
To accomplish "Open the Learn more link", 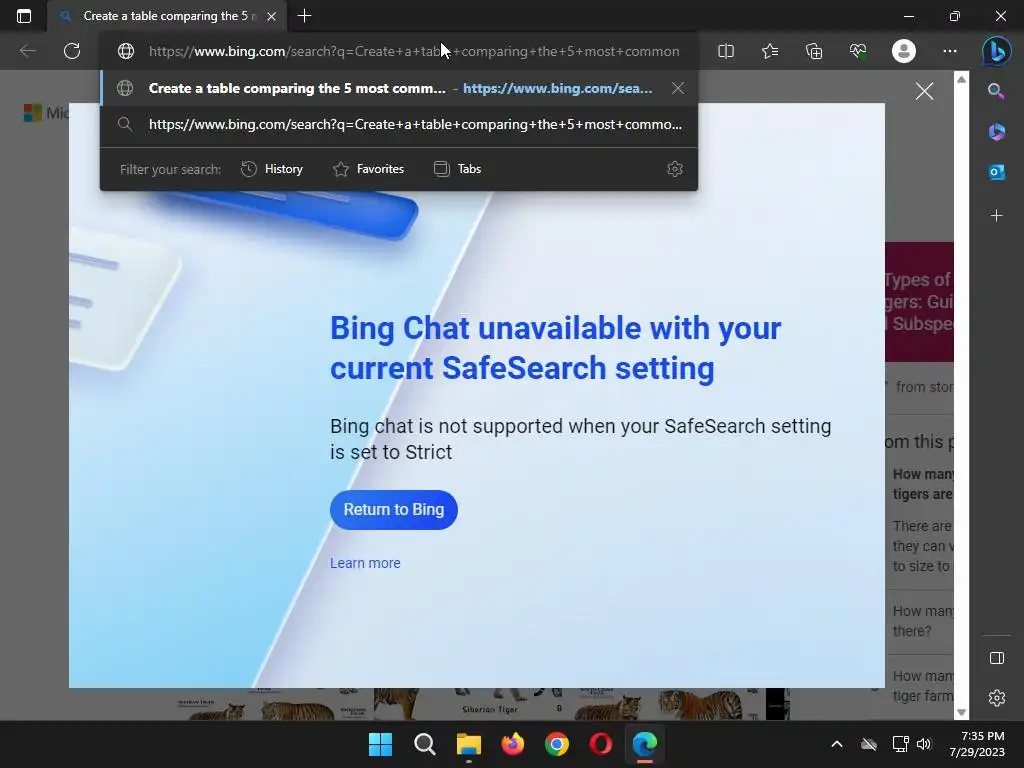I will 365,563.
